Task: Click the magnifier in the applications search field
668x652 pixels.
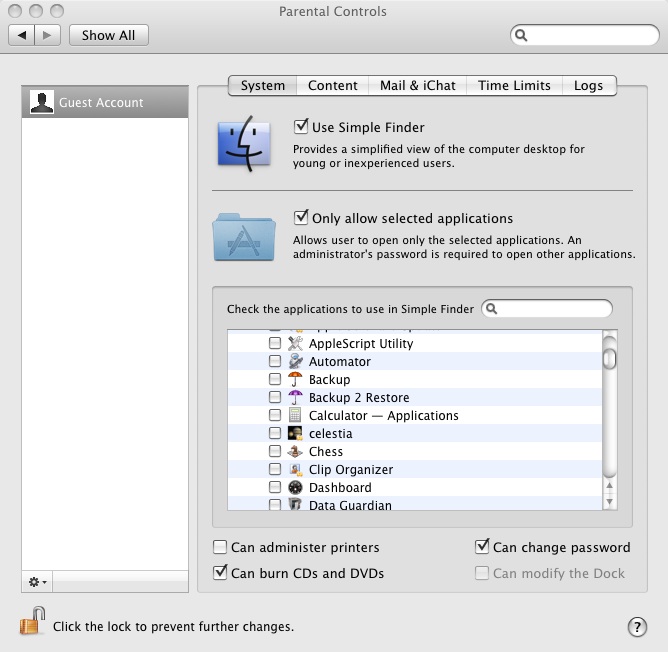Action: (x=491, y=309)
